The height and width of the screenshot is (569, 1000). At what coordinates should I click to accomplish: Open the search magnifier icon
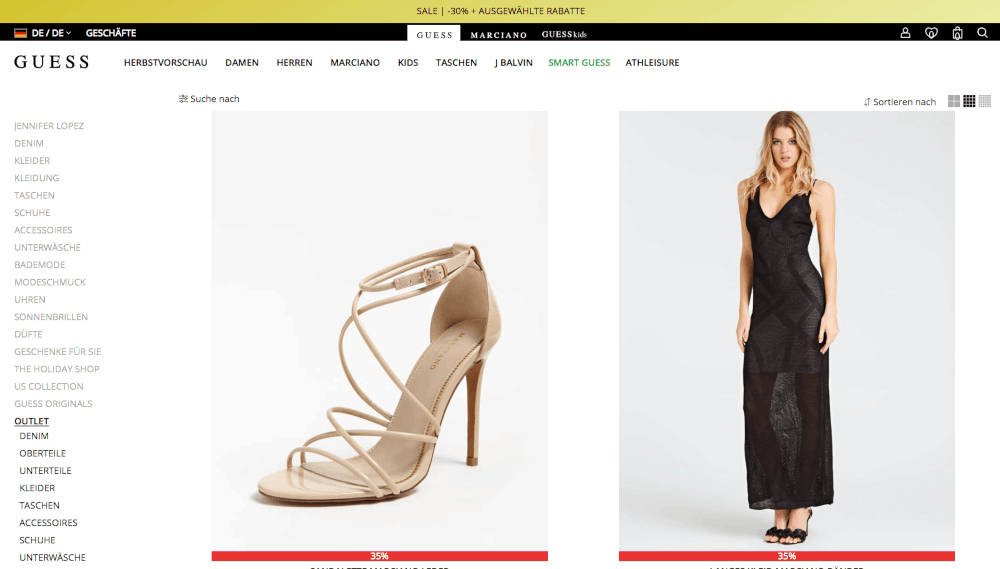pyautogui.click(x=982, y=33)
